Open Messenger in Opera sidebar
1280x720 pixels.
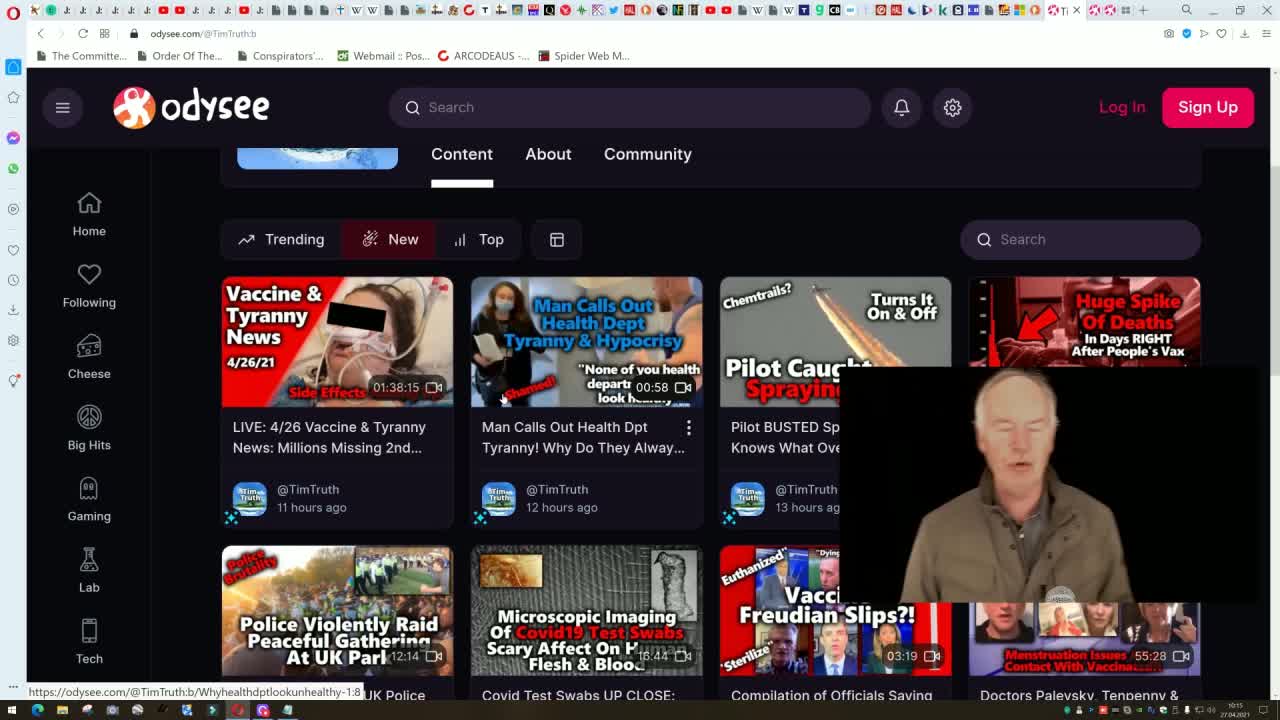[13, 138]
